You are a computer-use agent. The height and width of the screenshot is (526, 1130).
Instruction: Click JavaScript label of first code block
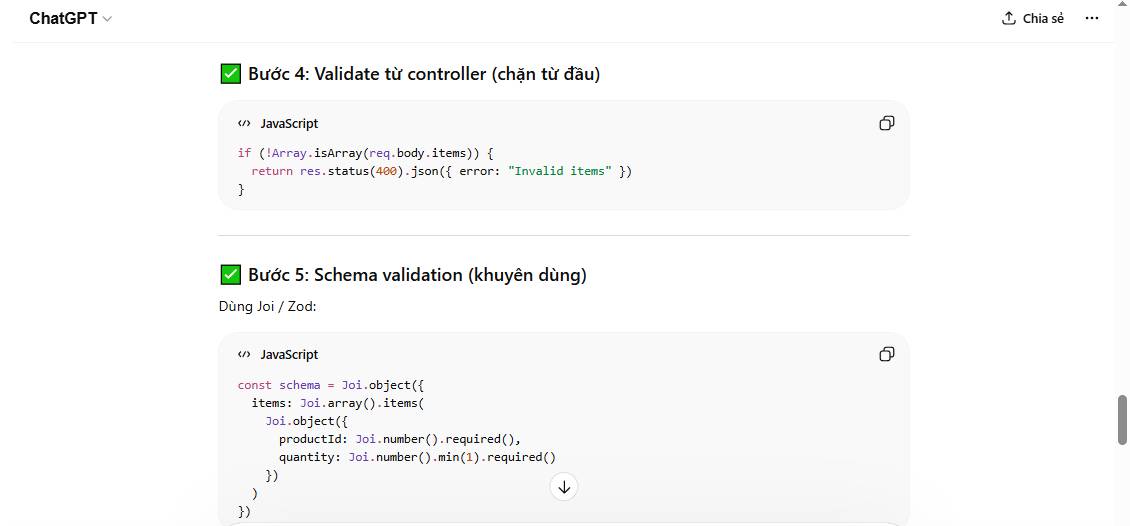(289, 123)
